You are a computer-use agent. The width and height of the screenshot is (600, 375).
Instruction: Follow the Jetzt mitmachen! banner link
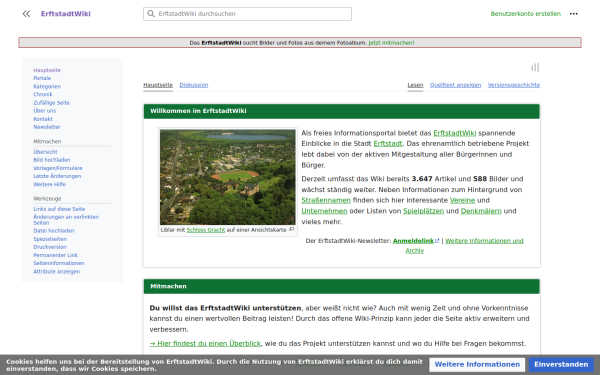pyautogui.click(x=391, y=43)
